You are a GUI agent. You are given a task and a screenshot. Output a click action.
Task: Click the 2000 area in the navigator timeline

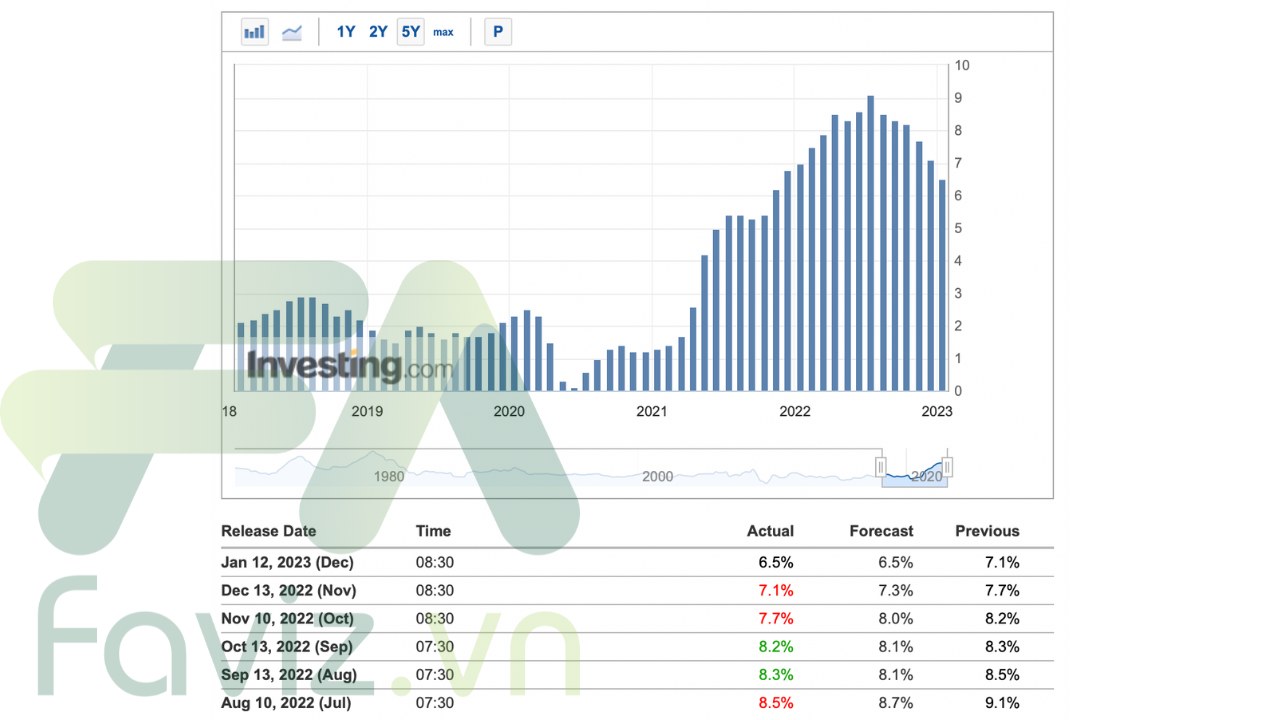(x=657, y=476)
